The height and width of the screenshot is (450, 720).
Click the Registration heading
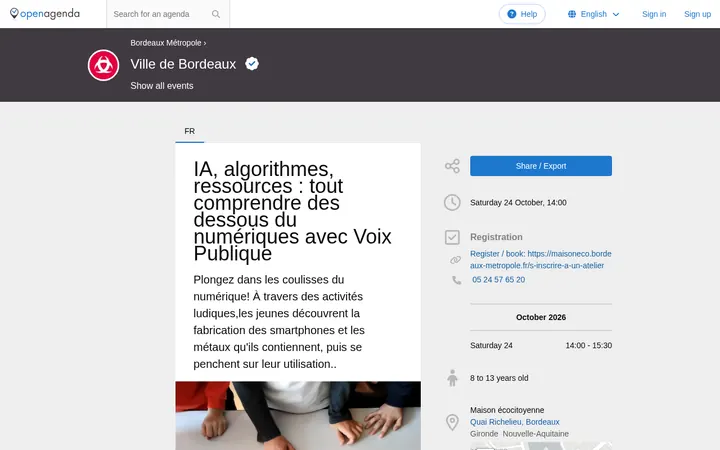[496, 237]
